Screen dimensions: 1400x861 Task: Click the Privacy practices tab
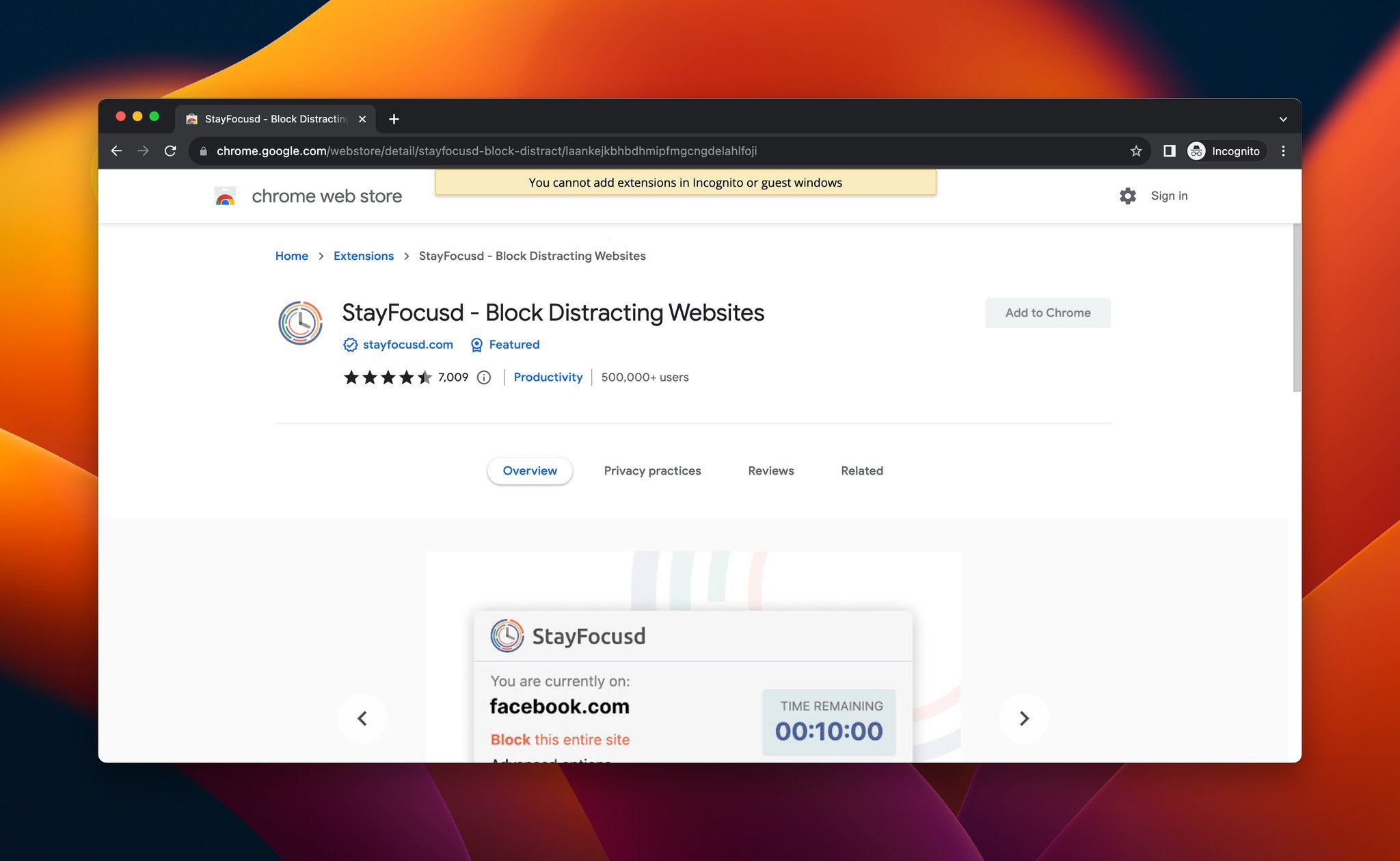652,470
